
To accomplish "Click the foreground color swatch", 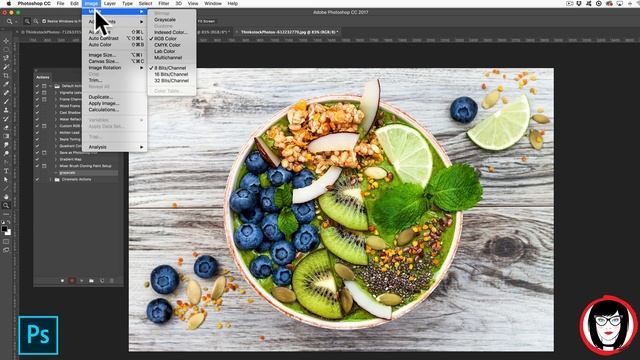I will (4, 229).
